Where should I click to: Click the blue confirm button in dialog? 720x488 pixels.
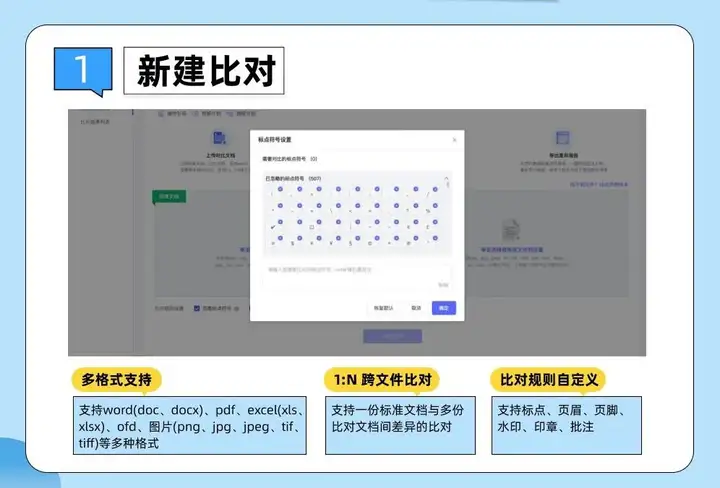pyautogui.click(x=444, y=308)
